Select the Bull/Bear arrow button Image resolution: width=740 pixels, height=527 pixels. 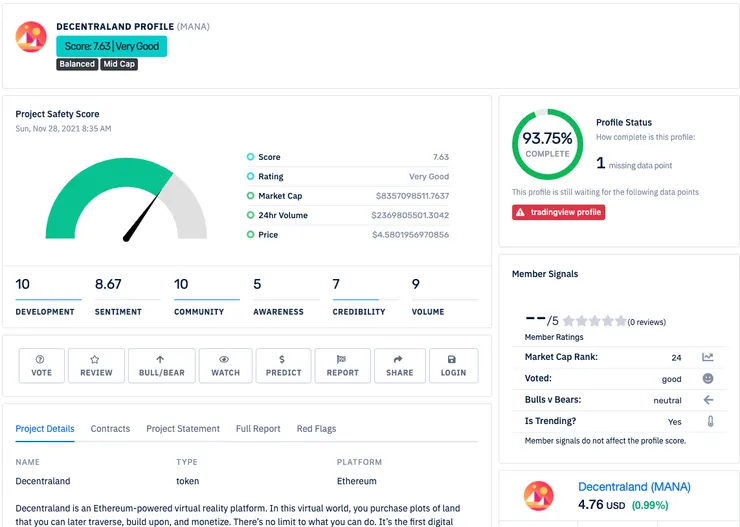[x=161, y=366]
